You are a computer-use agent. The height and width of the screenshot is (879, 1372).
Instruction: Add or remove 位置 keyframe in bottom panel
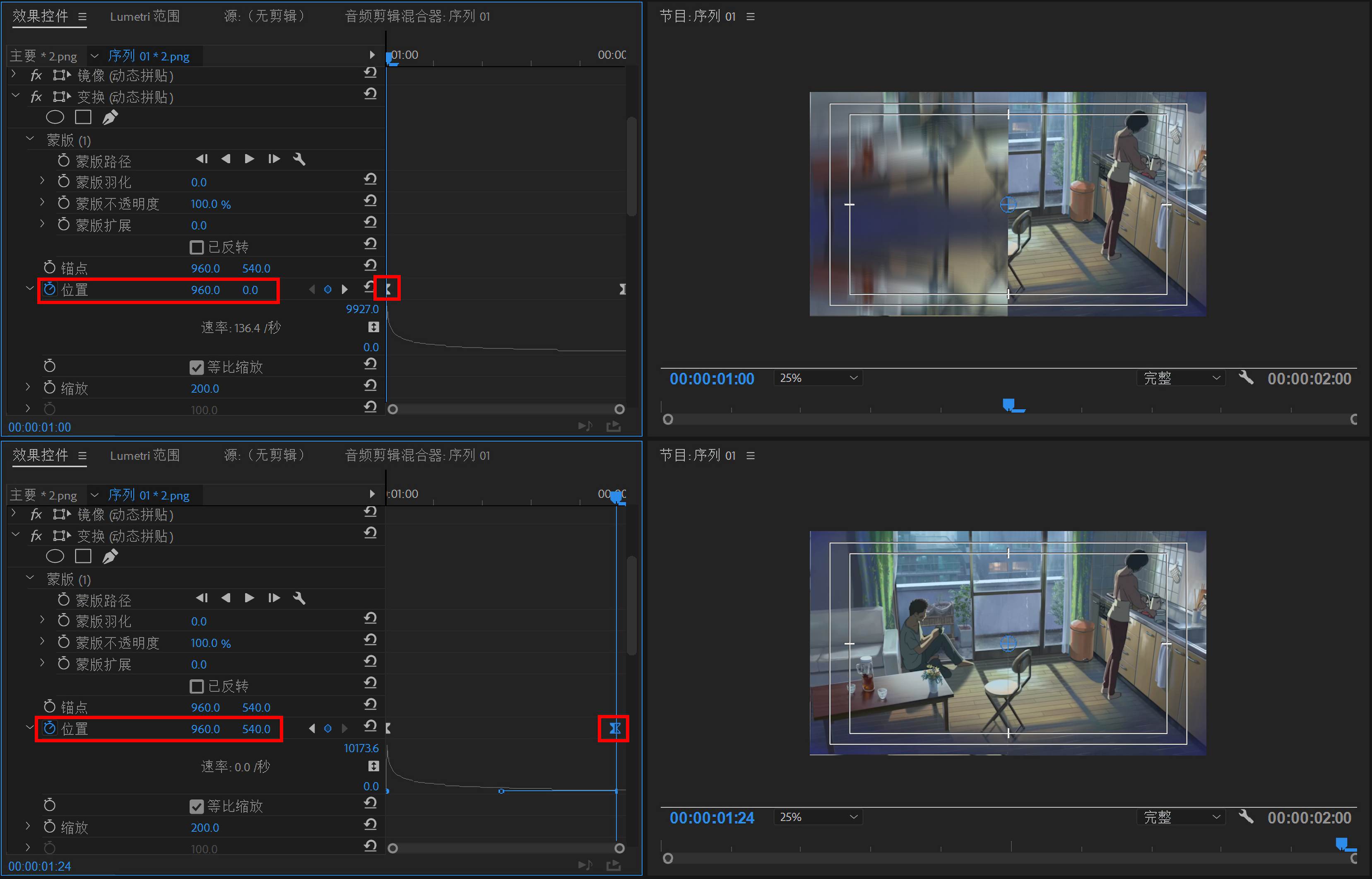coord(328,729)
